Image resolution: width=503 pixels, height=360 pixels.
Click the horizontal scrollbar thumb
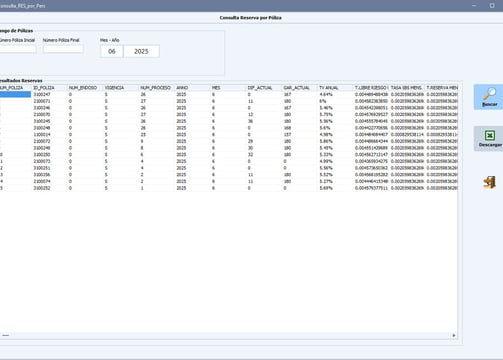pos(6,335)
